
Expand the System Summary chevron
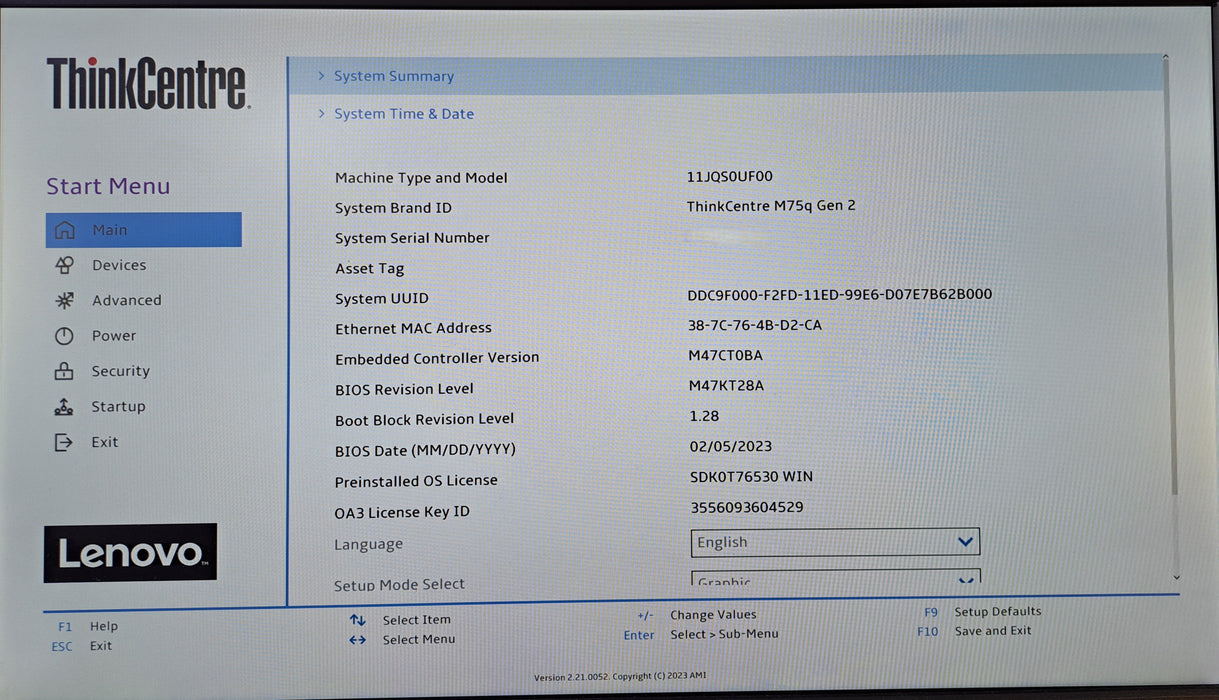click(x=321, y=76)
